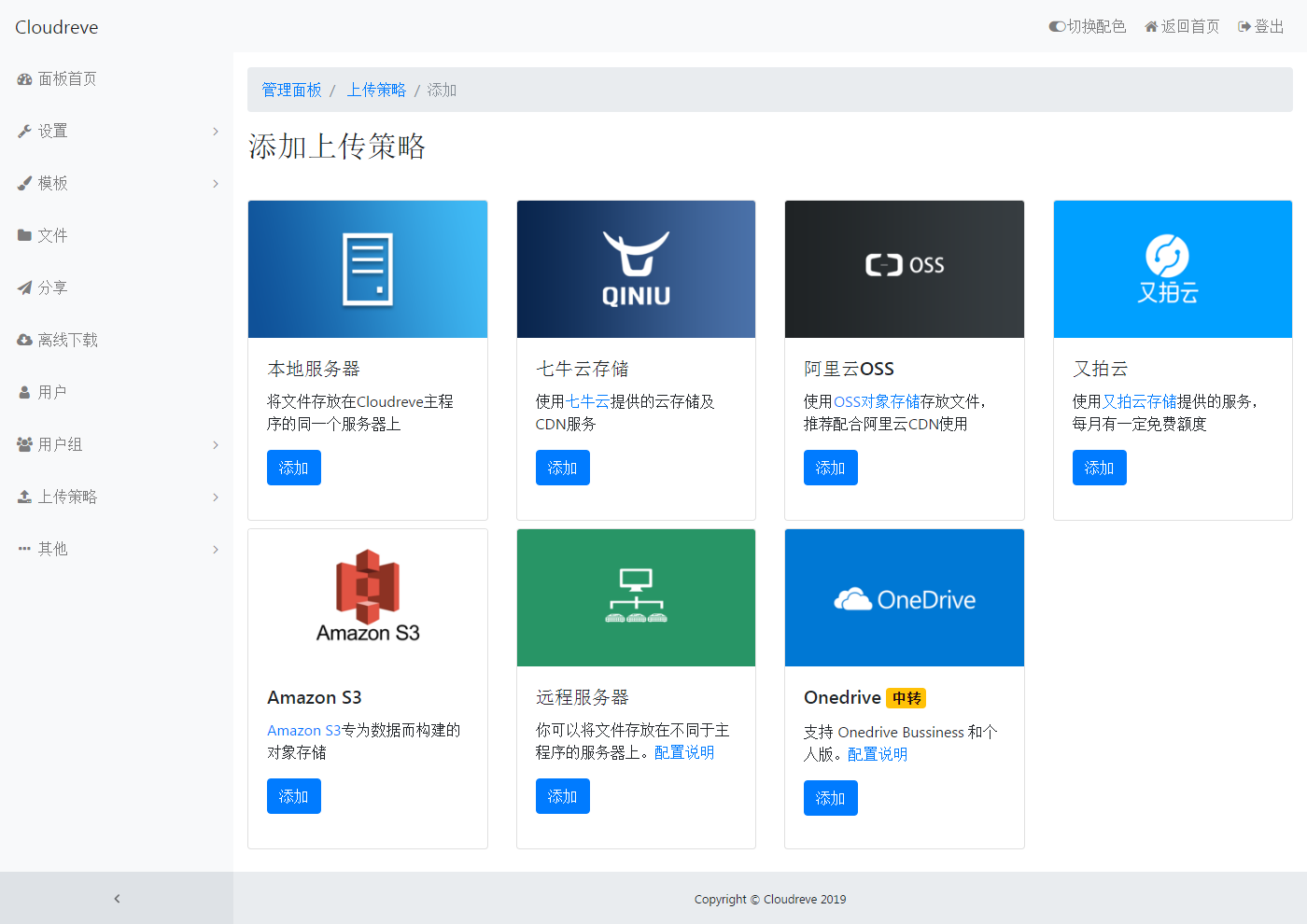Click the 阿里云OSS card title
The width and height of the screenshot is (1307, 924).
tap(850, 369)
